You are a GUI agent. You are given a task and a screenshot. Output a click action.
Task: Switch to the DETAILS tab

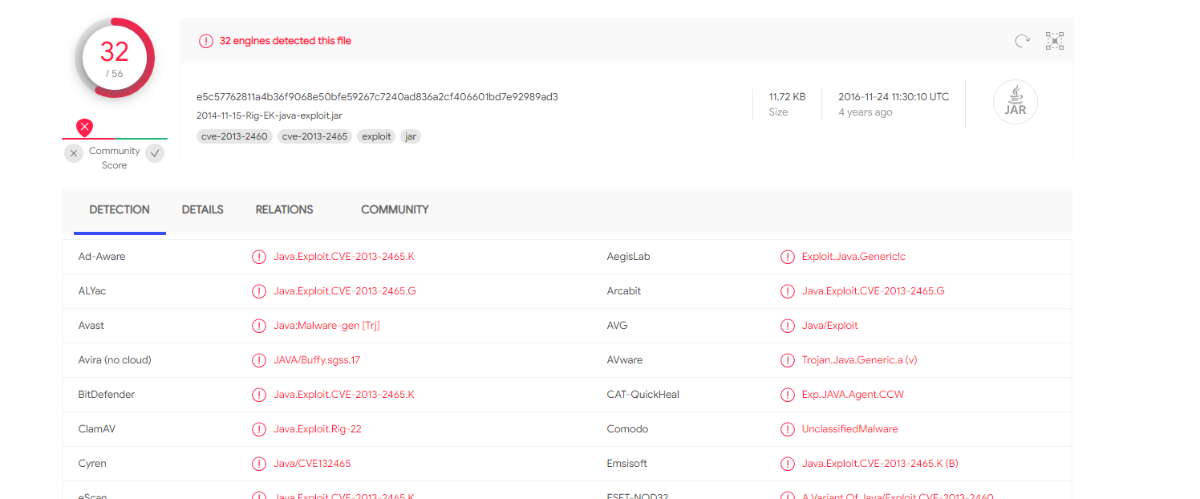point(202,210)
